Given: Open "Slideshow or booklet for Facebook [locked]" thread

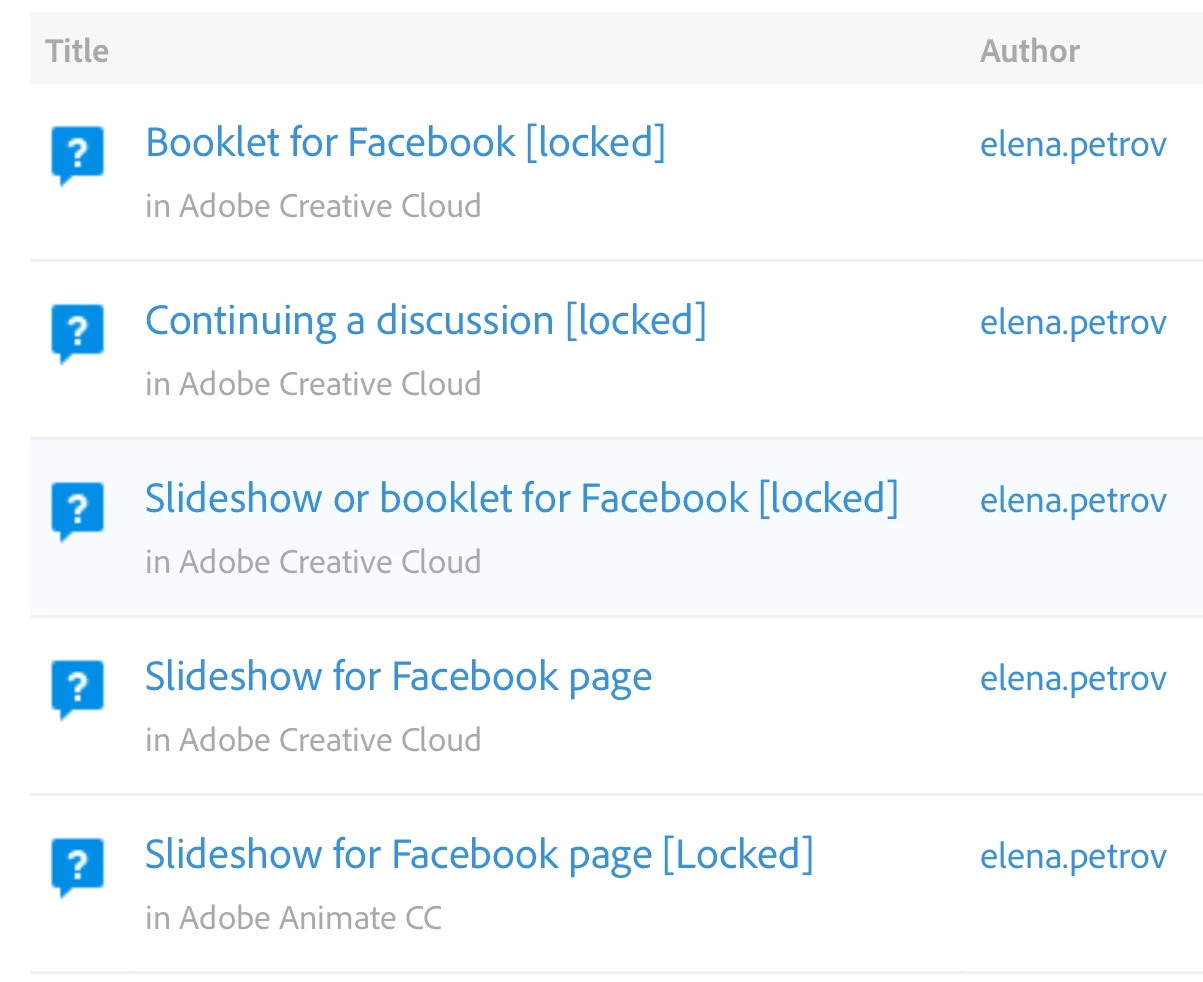Looking at the screenshot, I should 521,498.
